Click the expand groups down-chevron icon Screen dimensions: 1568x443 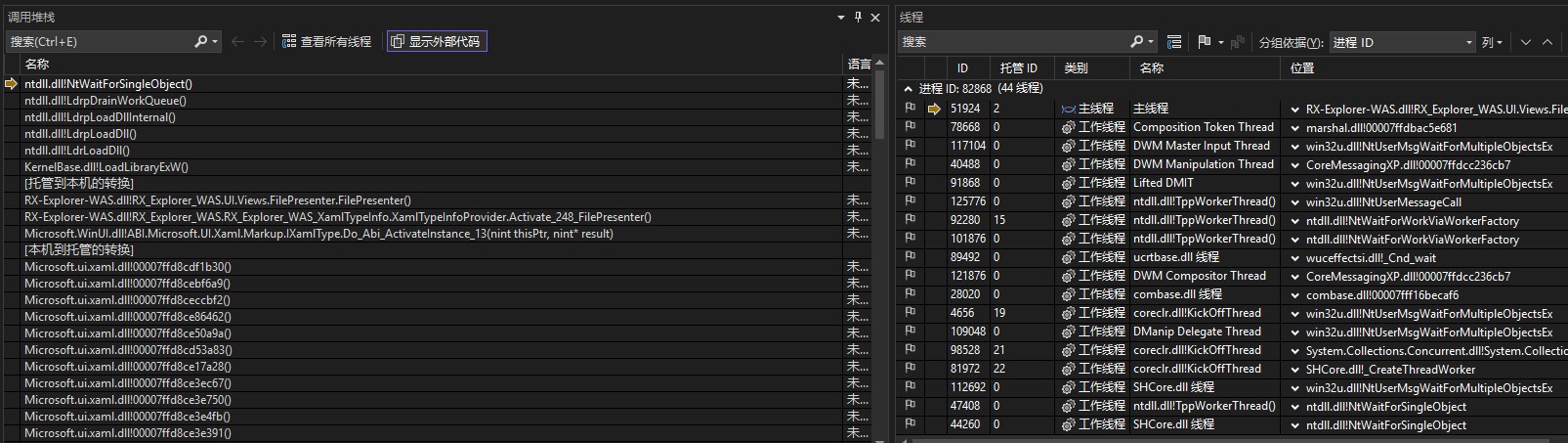(x=1525, y=42)
